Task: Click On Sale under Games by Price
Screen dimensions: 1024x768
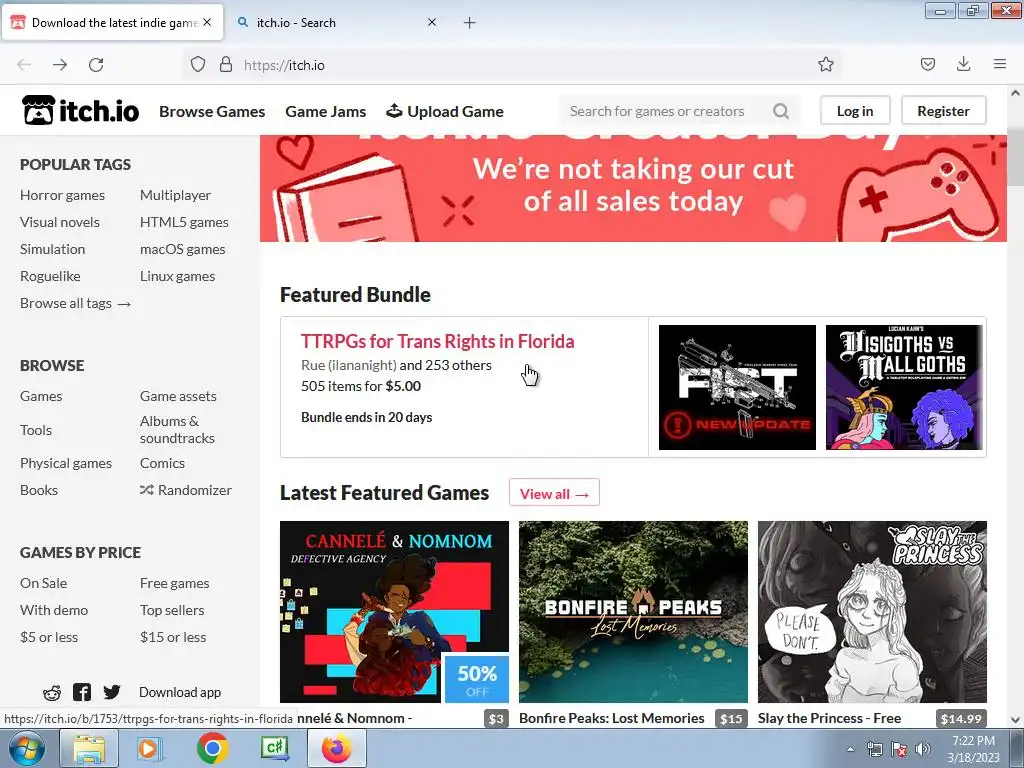Action: coord(44,583)
